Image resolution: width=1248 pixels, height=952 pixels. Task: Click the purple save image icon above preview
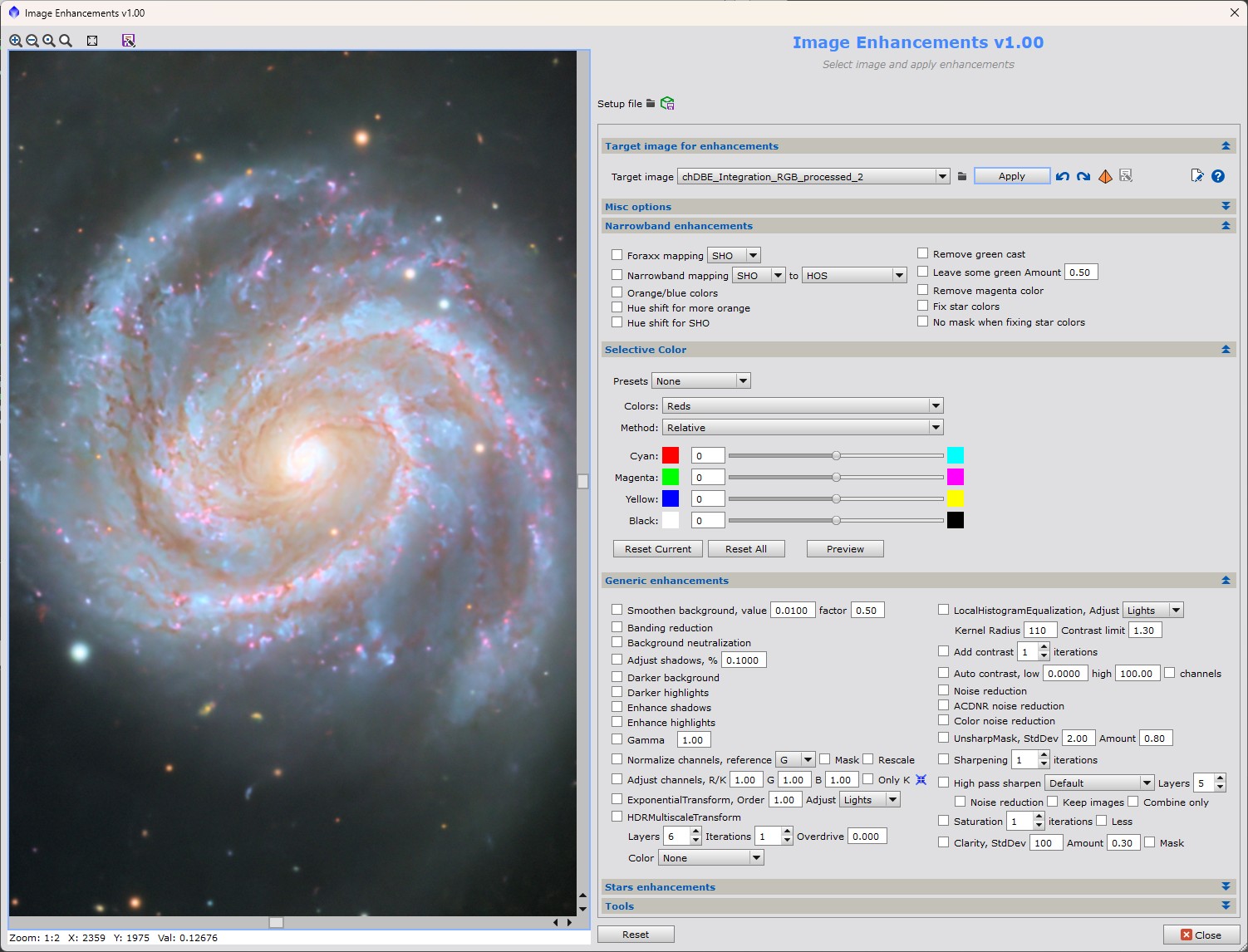coord(129,41)
